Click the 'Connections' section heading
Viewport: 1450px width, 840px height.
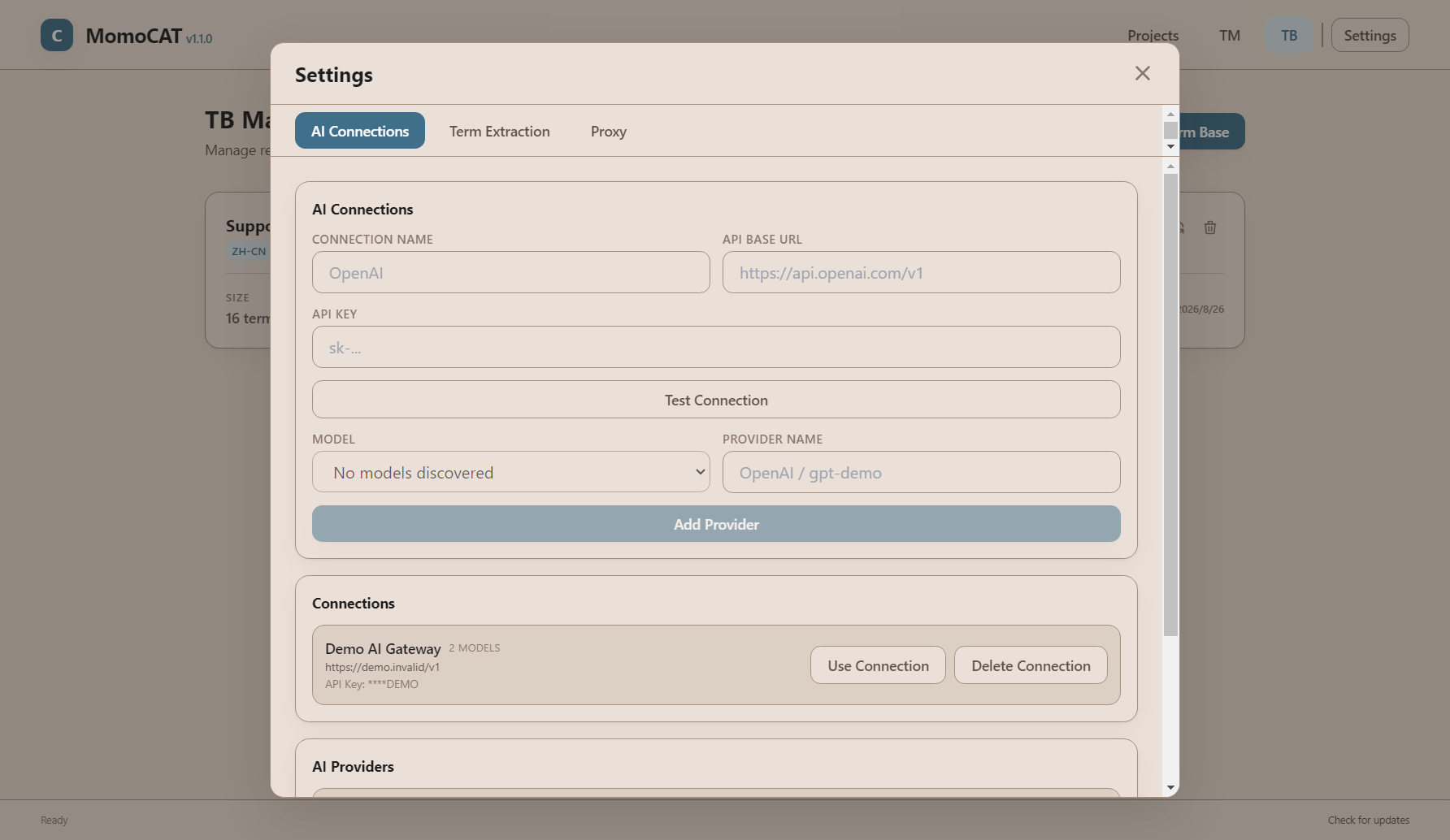coord(354,603)
